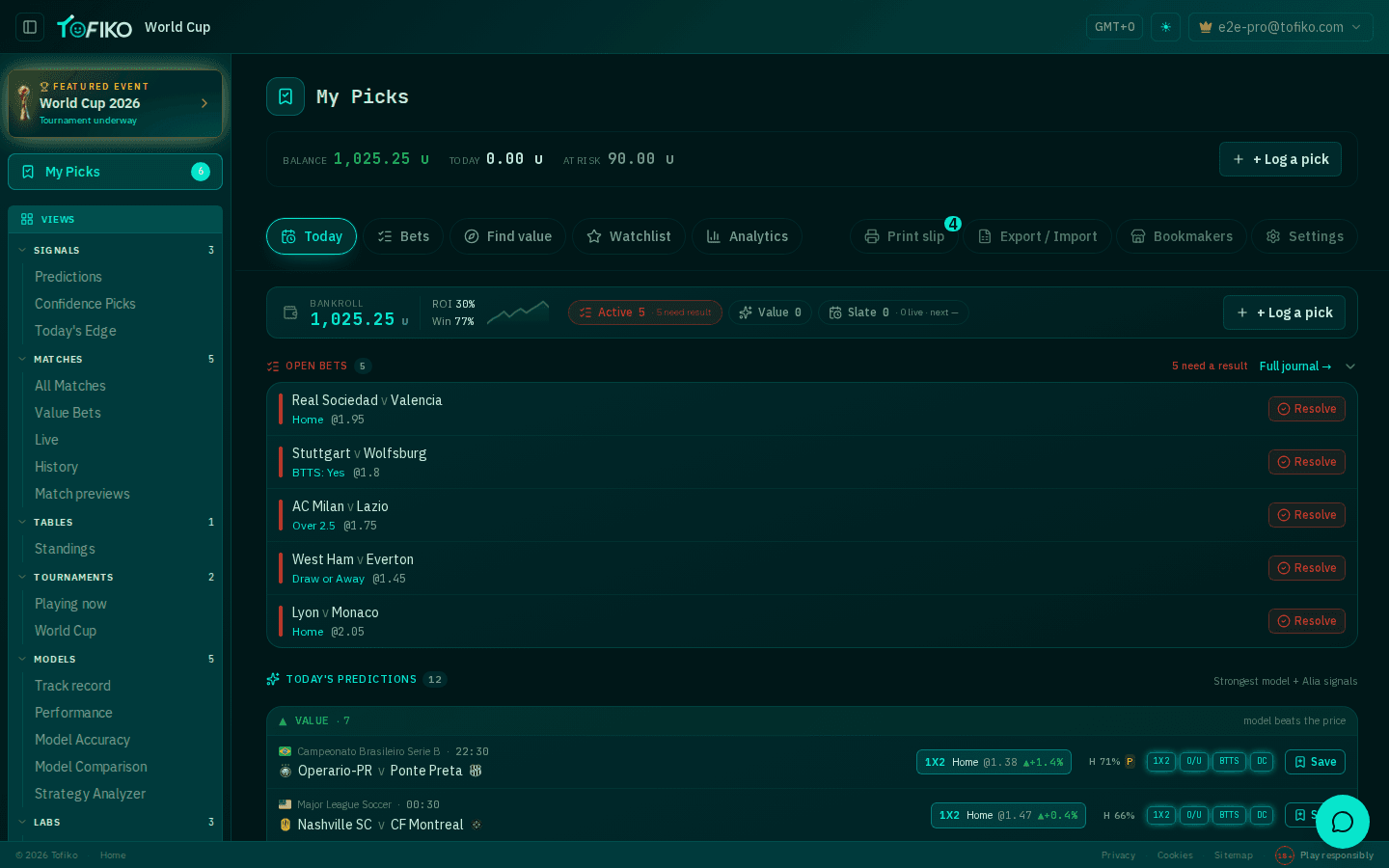Screen dimensions: 1389x868
Task: Collapse the Models section
Action: tap(22, 659)
